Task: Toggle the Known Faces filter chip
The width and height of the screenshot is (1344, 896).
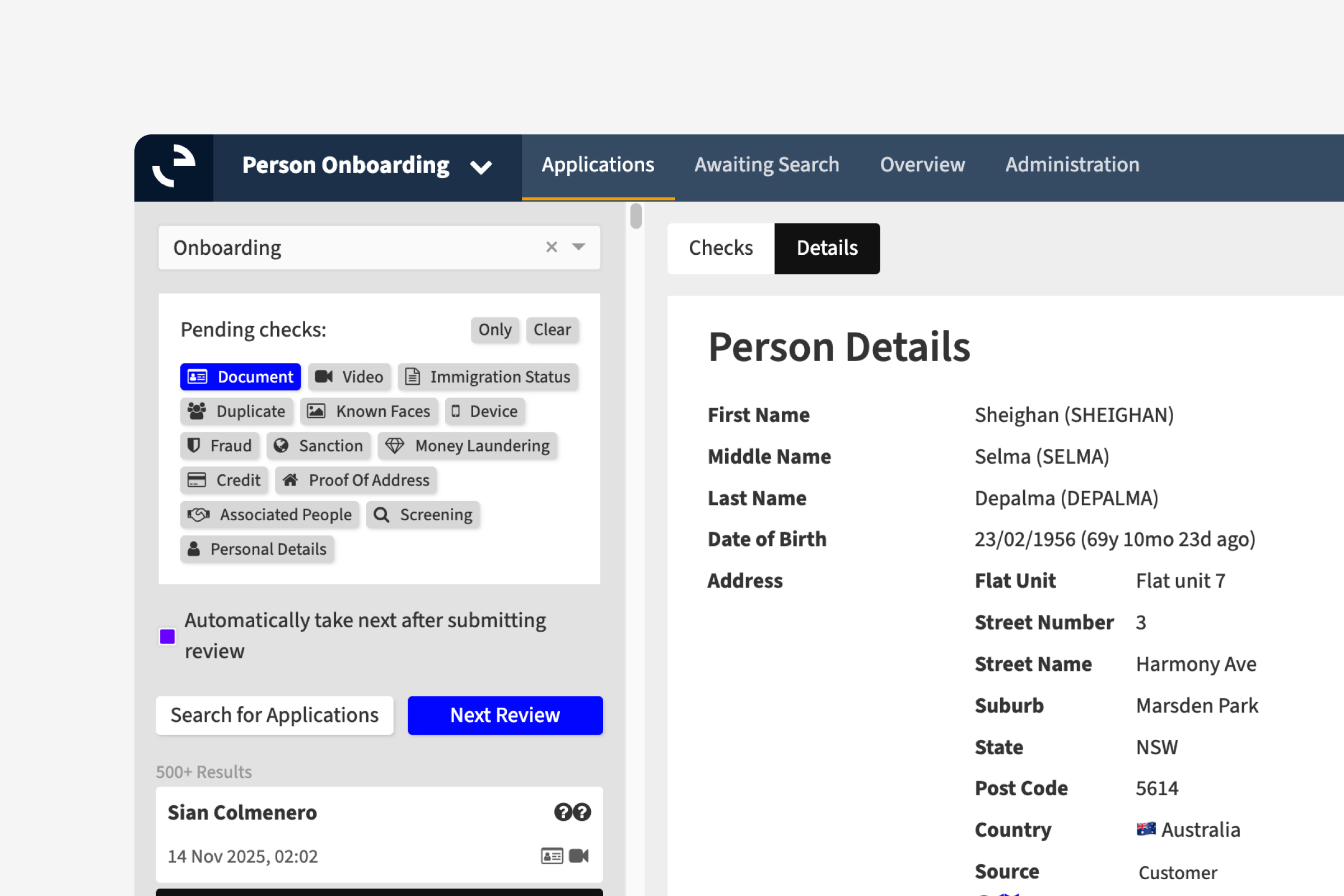Action: [x=369, y=412]
